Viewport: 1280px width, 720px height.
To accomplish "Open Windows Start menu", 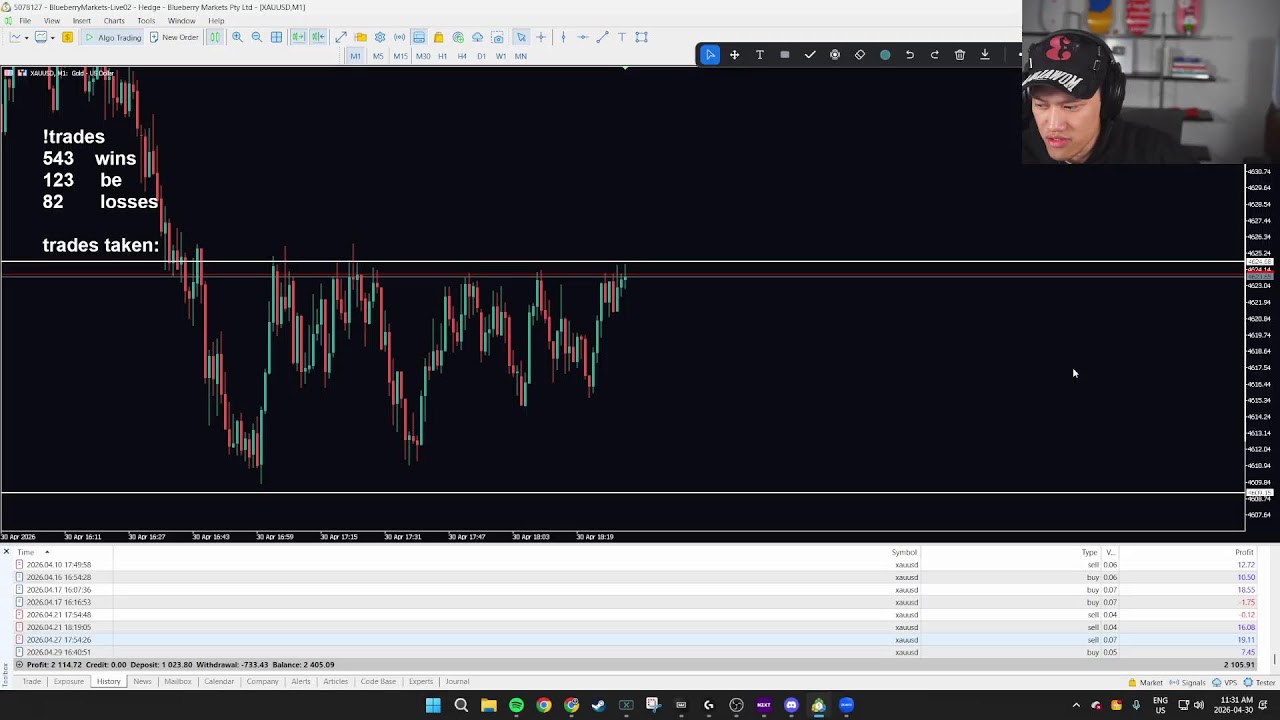I will (x=433, y=705).
